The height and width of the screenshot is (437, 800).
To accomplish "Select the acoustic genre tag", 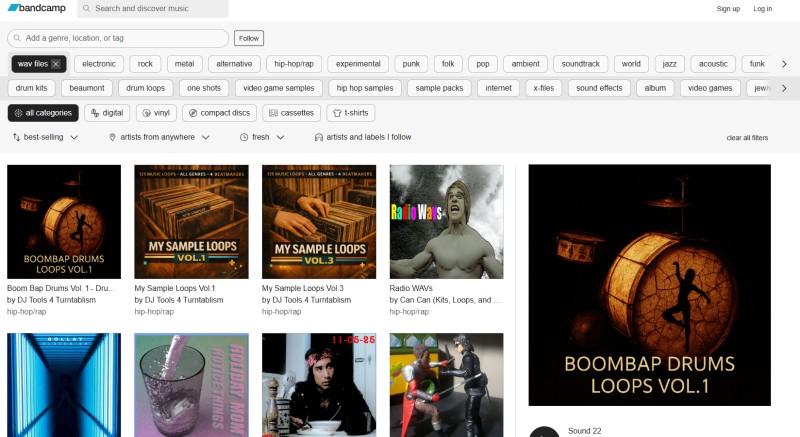I will coord(713,64).
